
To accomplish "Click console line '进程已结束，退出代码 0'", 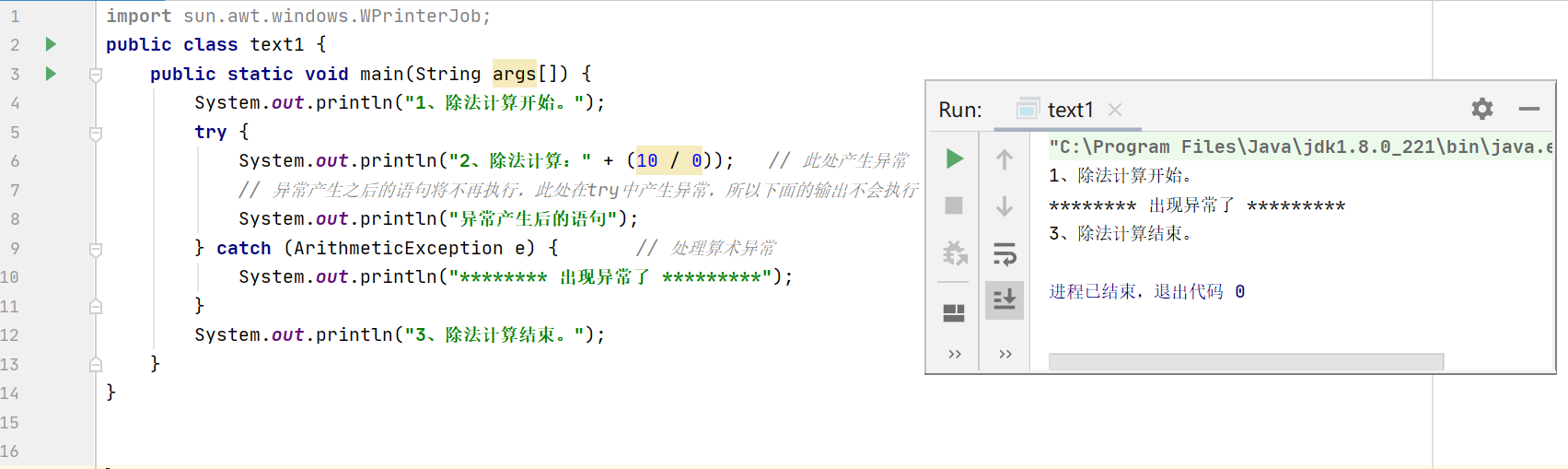I will point(1147,291).
